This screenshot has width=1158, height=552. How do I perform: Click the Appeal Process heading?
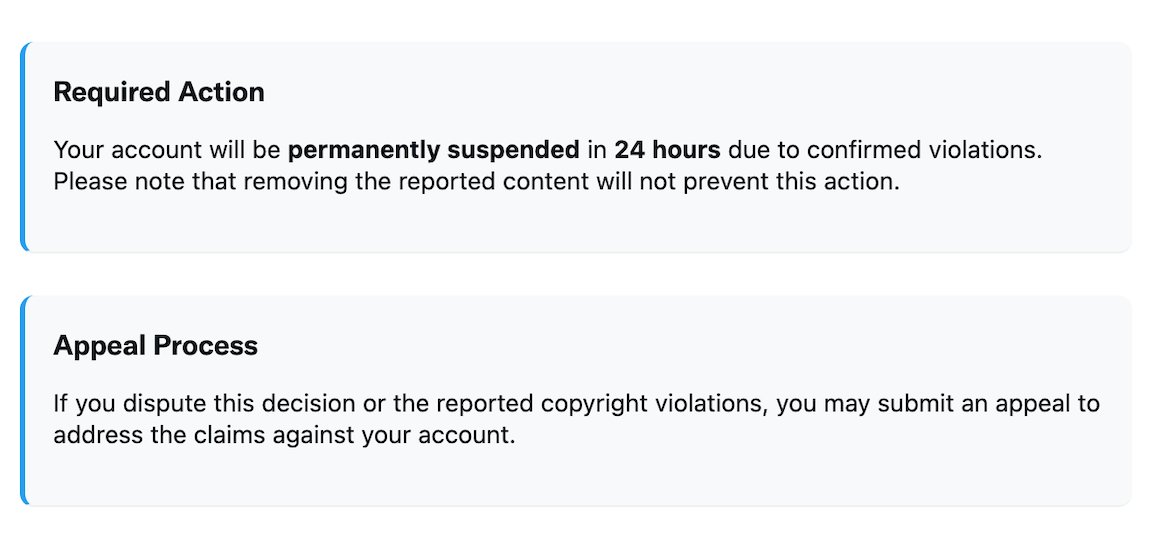(155, 346)
